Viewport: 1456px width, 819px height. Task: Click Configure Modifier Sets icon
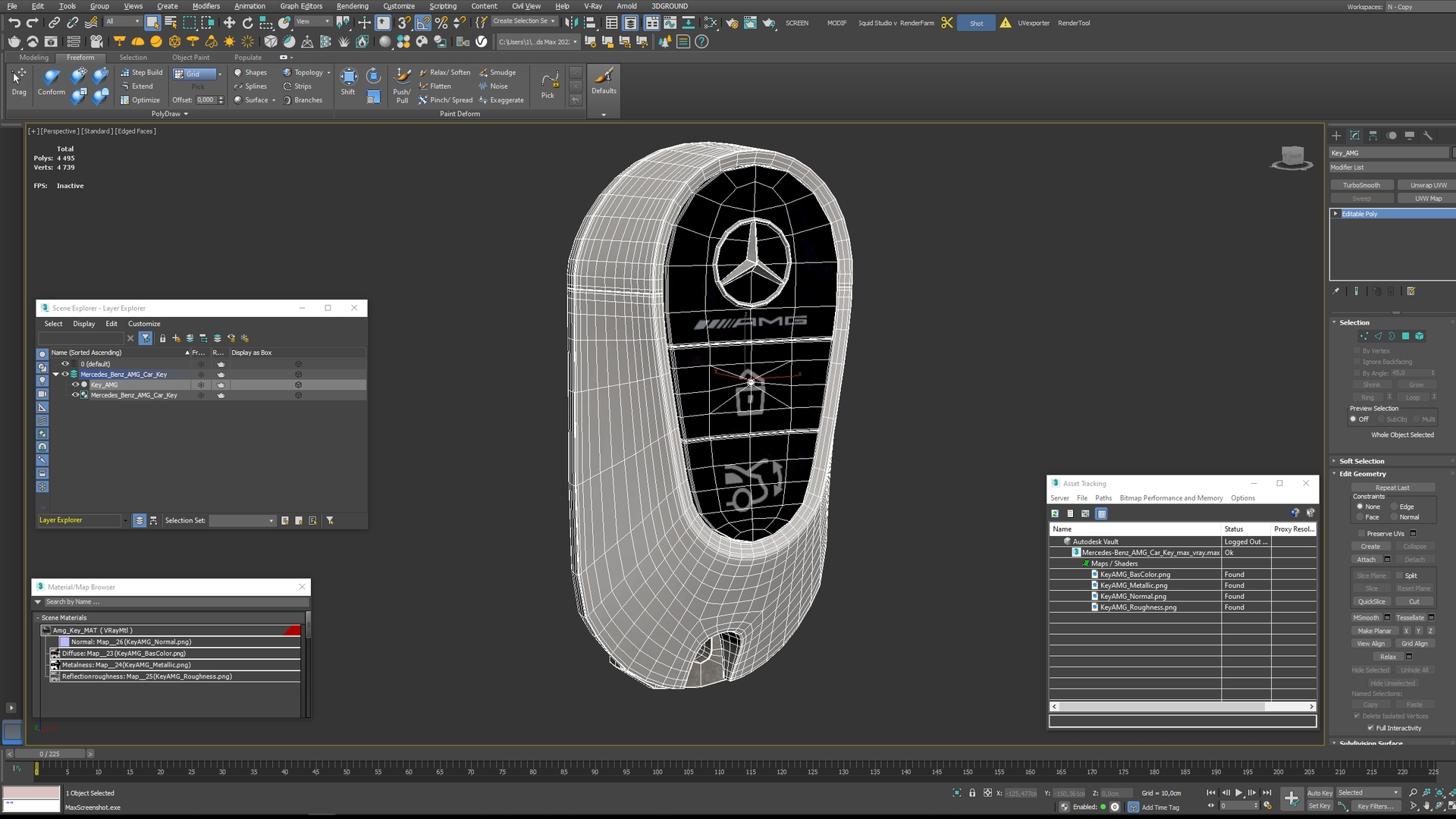[1411, 291]
